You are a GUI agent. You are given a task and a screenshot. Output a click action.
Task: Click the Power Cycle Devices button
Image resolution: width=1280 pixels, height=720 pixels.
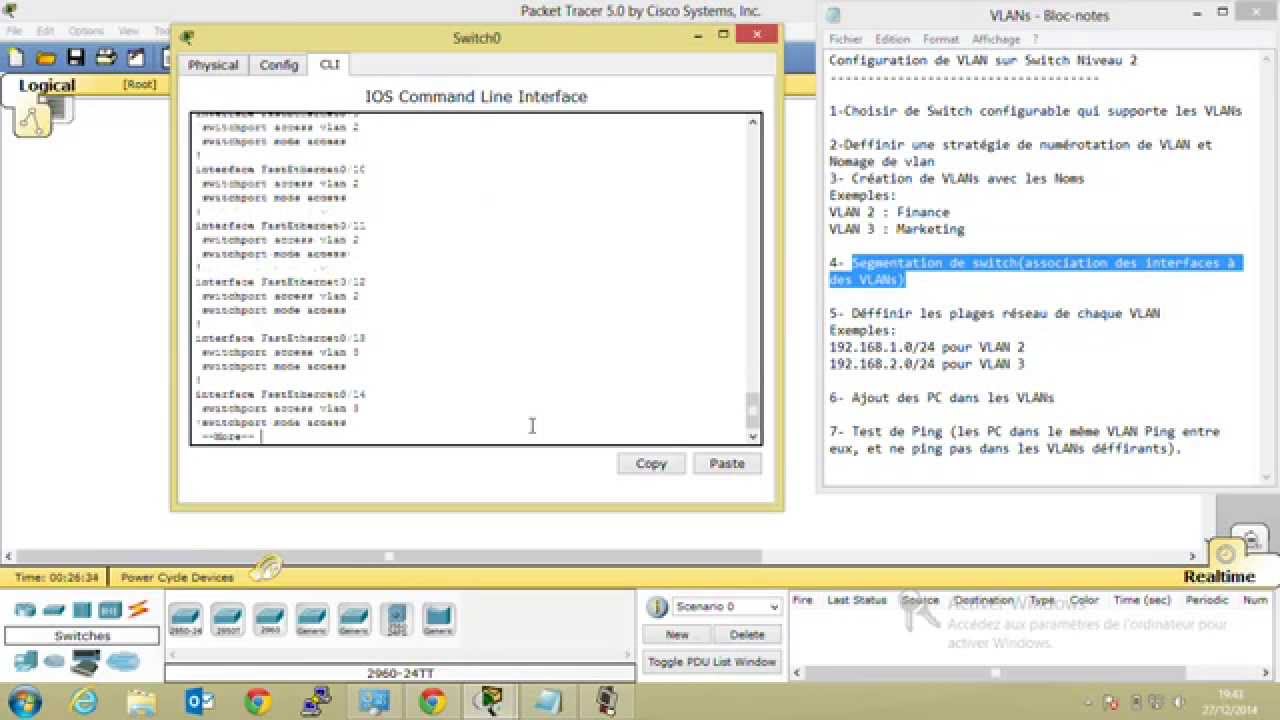[x=177, y=577]
